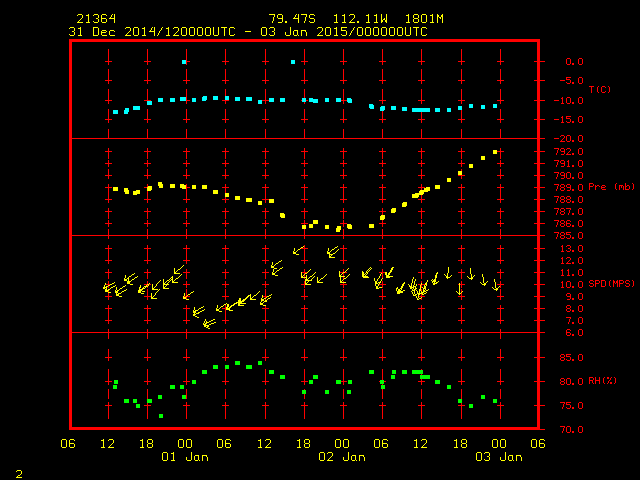Click the 00 hour label above 03 Jan
The width and height of the screenshot is (640, 480).
(x=499, y=444)
